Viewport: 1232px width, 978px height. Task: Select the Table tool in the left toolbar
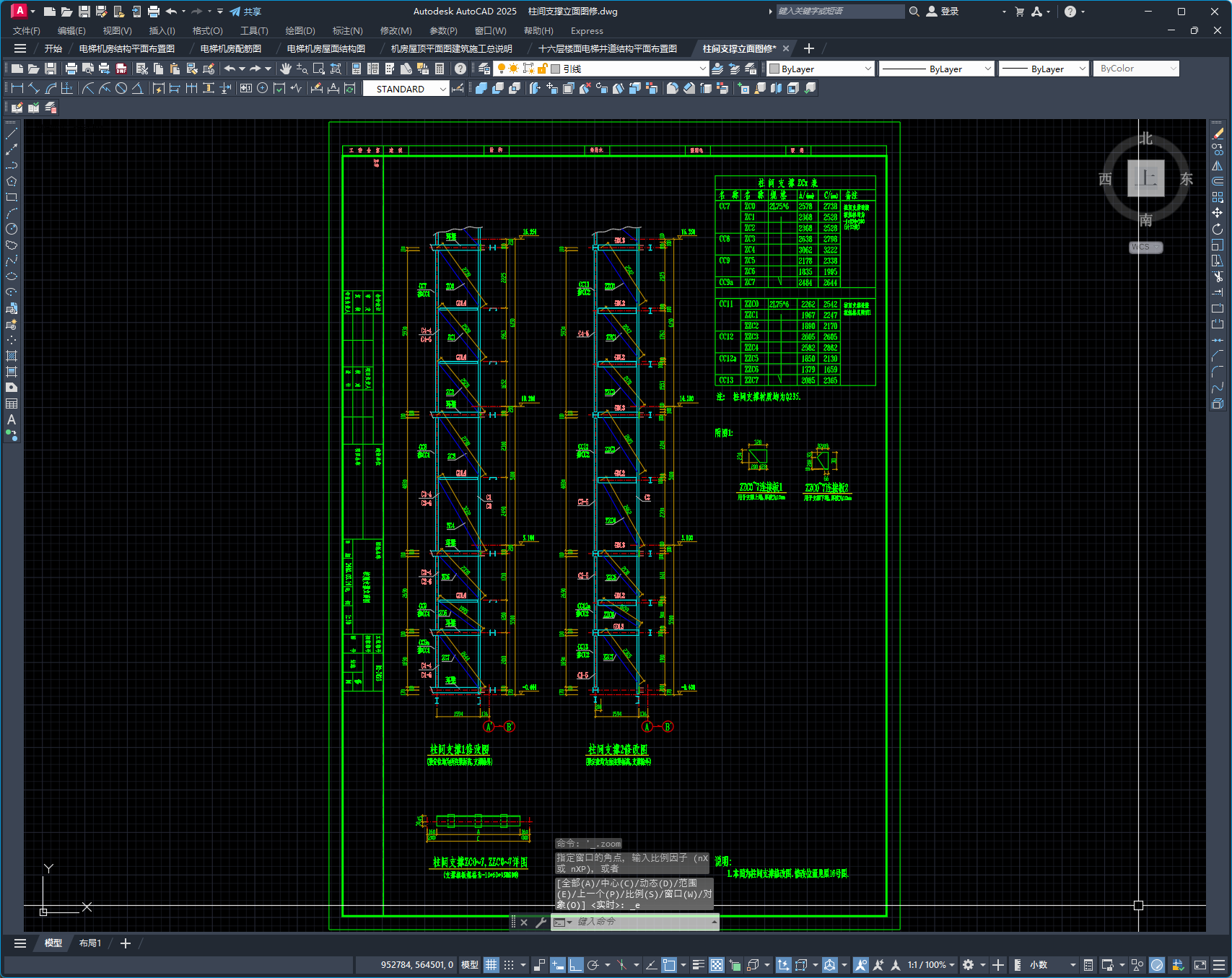click(12, 403)
